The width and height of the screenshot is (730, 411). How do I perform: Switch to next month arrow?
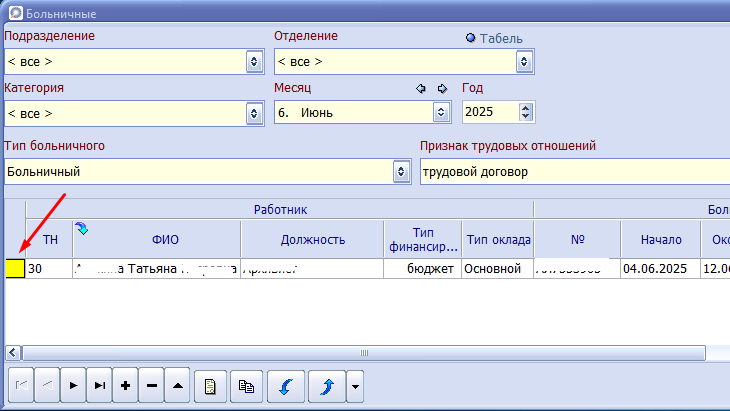click(x=442, y=88)
